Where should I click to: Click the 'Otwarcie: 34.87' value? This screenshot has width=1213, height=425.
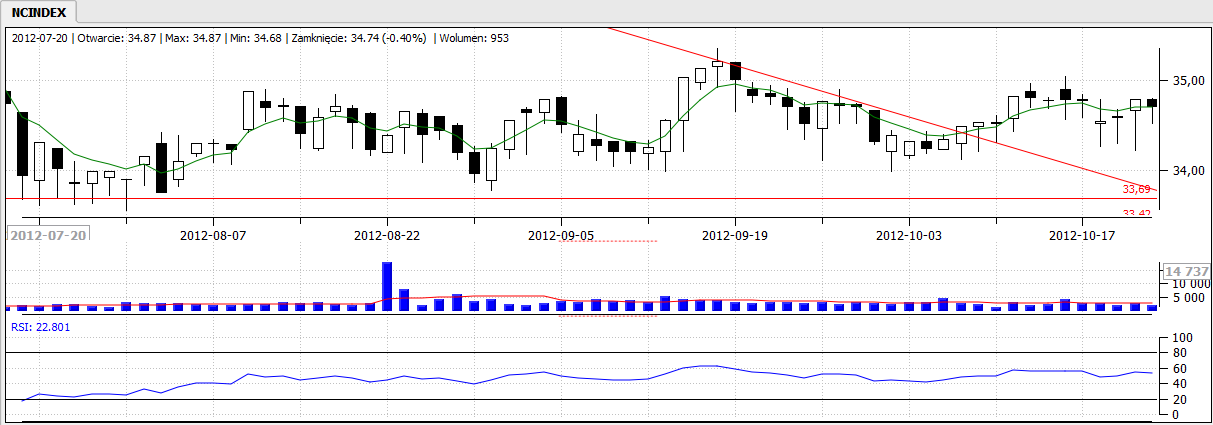117,38
